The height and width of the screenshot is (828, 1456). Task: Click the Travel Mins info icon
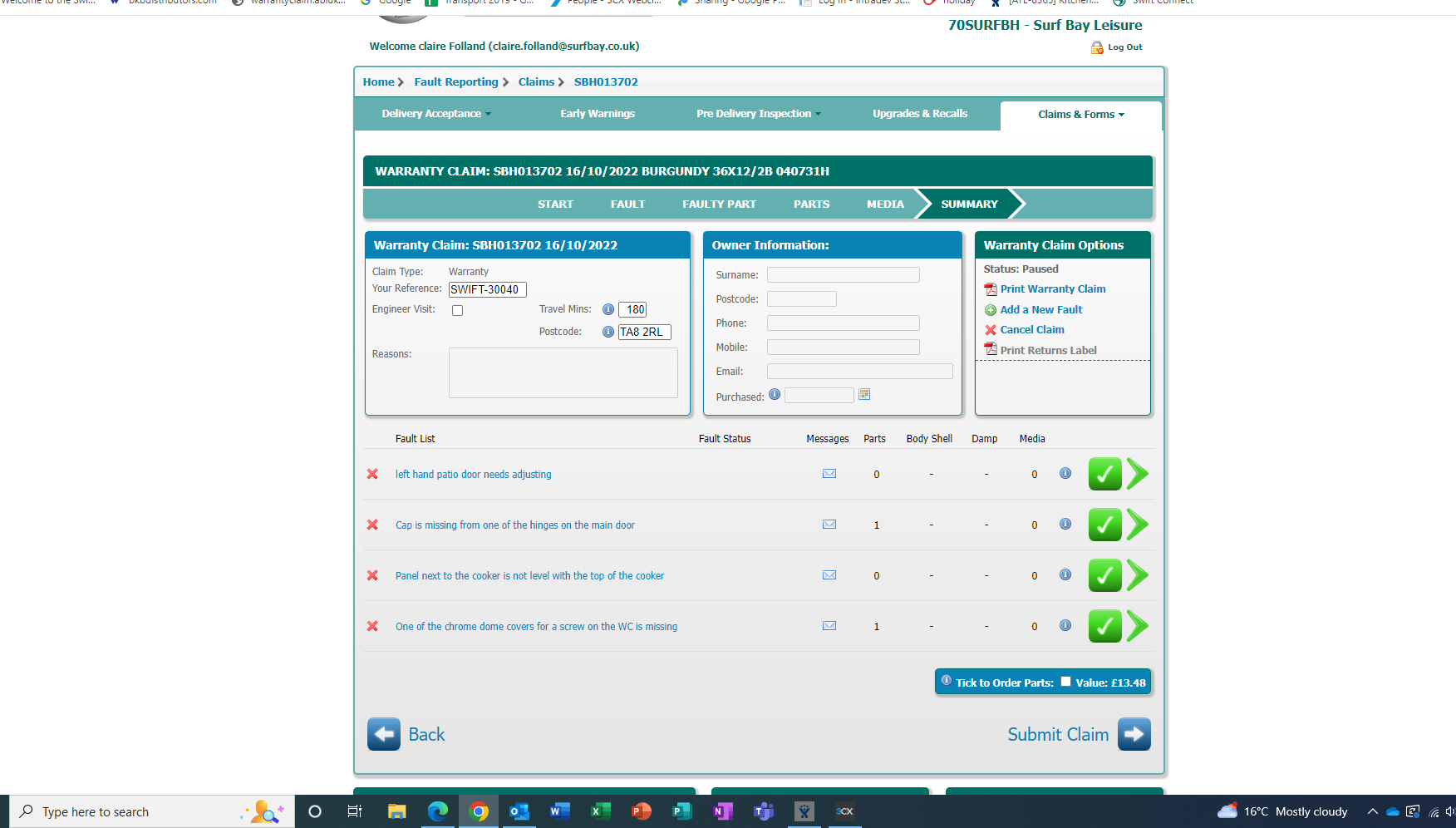(608, 309)
